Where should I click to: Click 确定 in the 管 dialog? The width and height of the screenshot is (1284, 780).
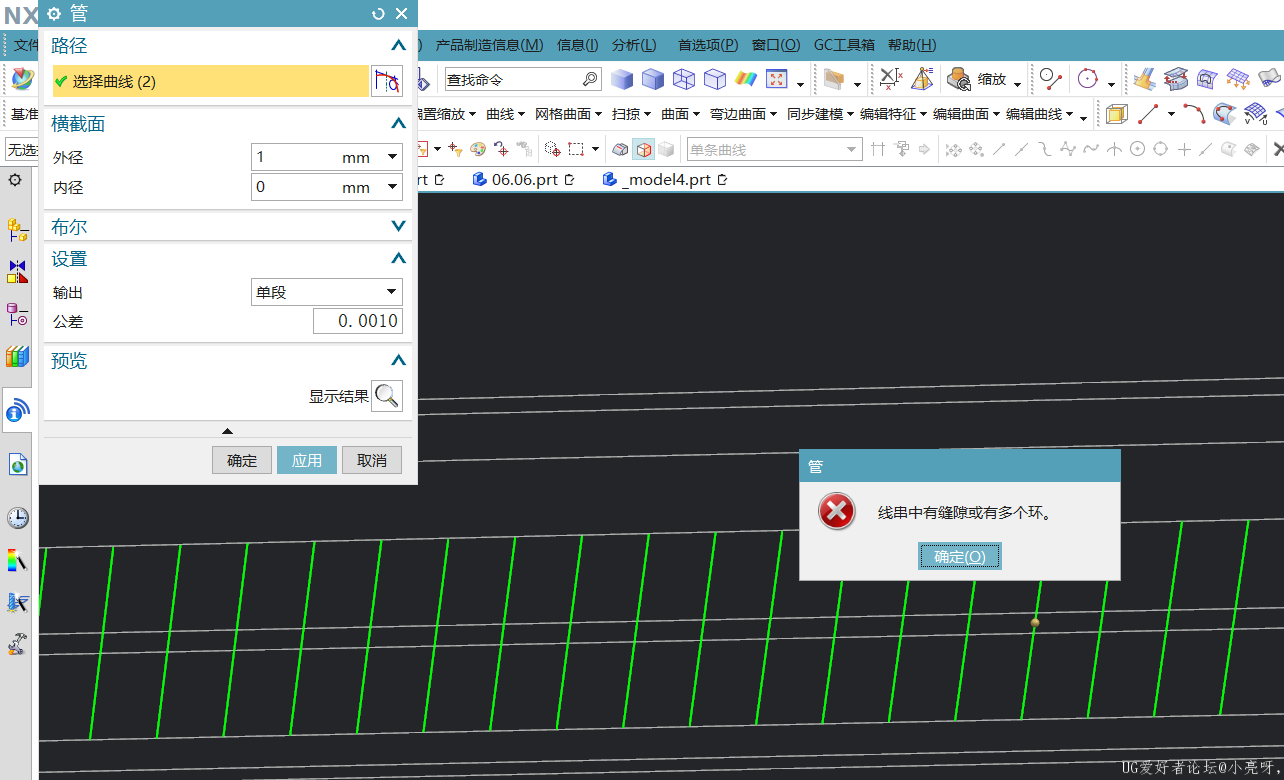pos(242,460)
